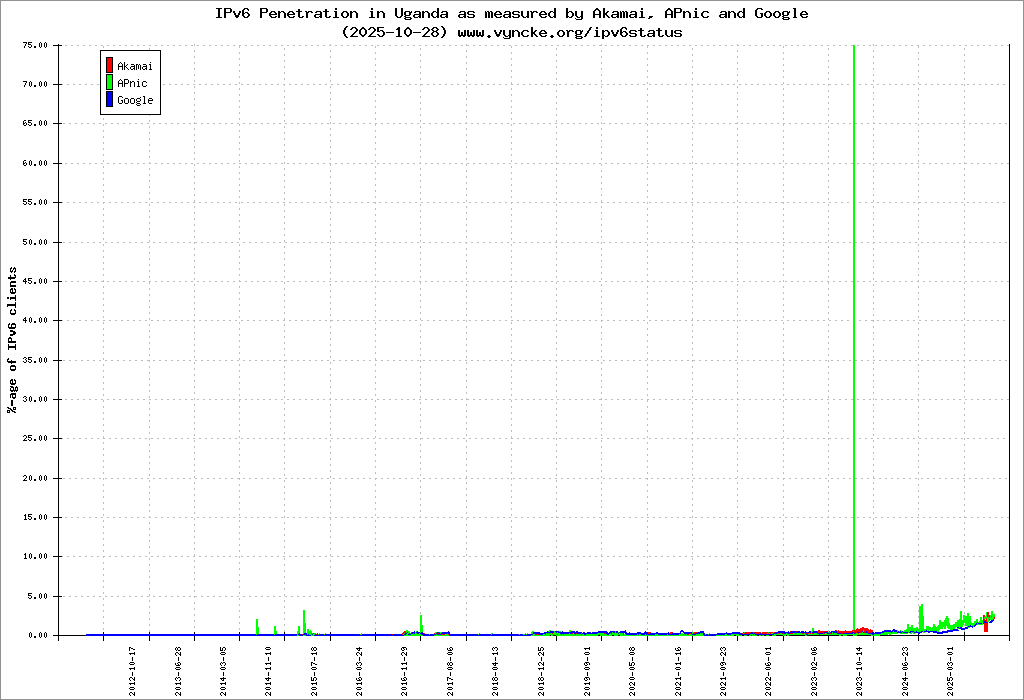Click the tall green APnic spike line

854,300
